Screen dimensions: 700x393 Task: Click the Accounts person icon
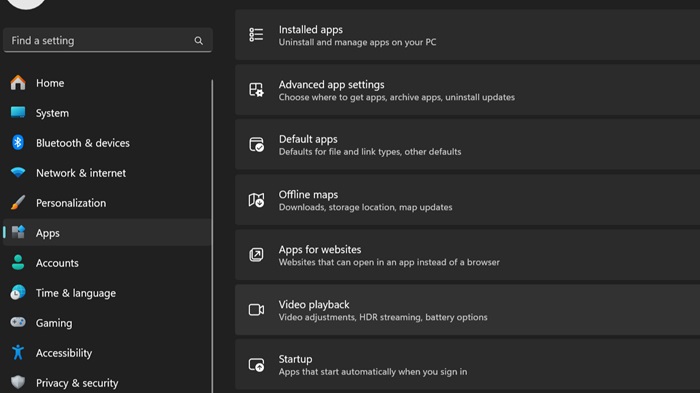[18, 262]
